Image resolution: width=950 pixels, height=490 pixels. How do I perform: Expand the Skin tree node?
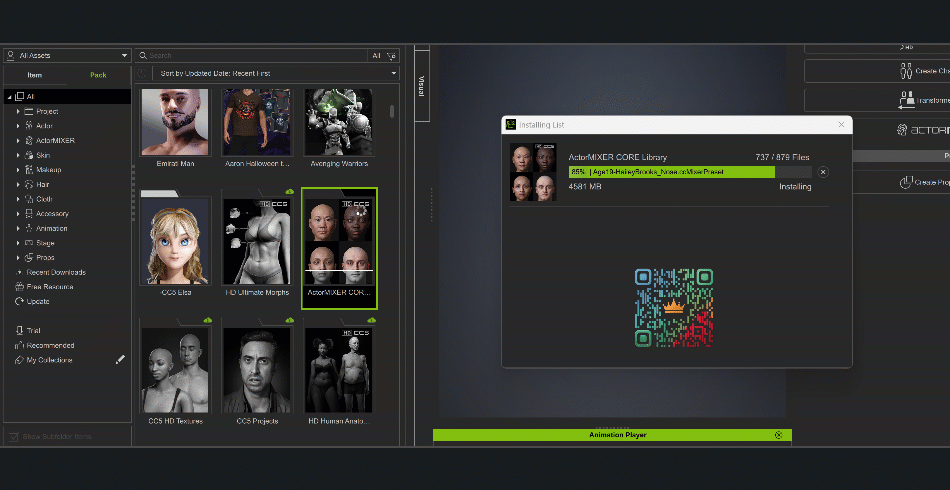click(18, 155)
